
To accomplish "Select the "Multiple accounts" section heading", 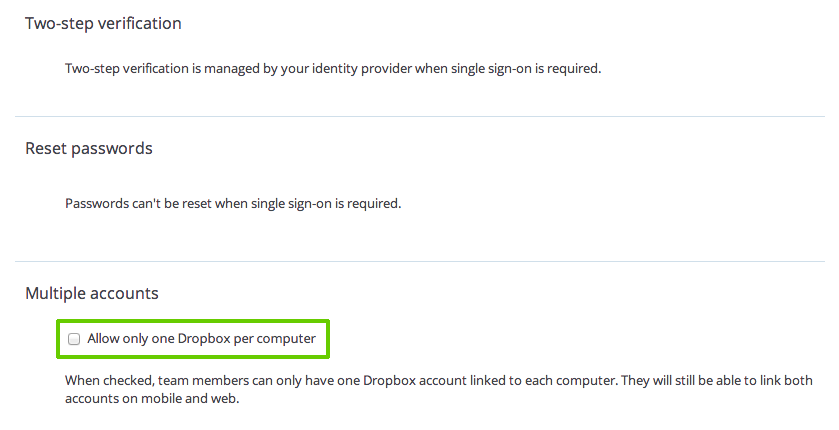I will click(91, 294).
